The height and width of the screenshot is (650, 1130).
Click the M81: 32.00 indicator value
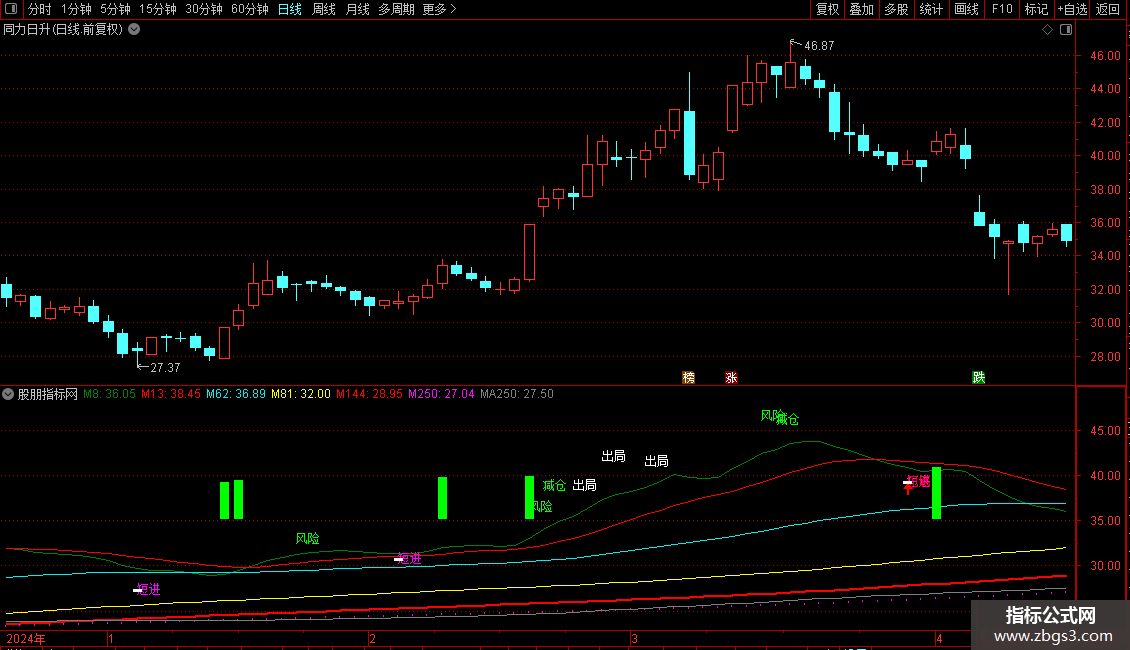pyautogui.click(x=301, y=394)
